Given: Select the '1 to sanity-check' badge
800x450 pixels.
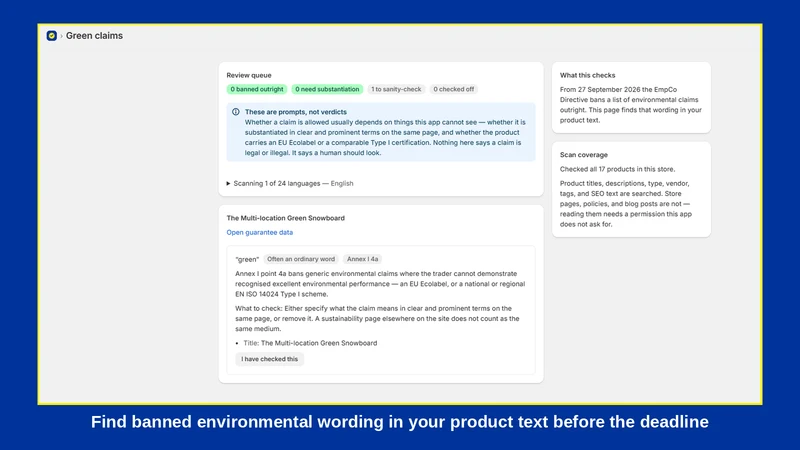Looking at the screenshot, I should (x=396, y=89).
